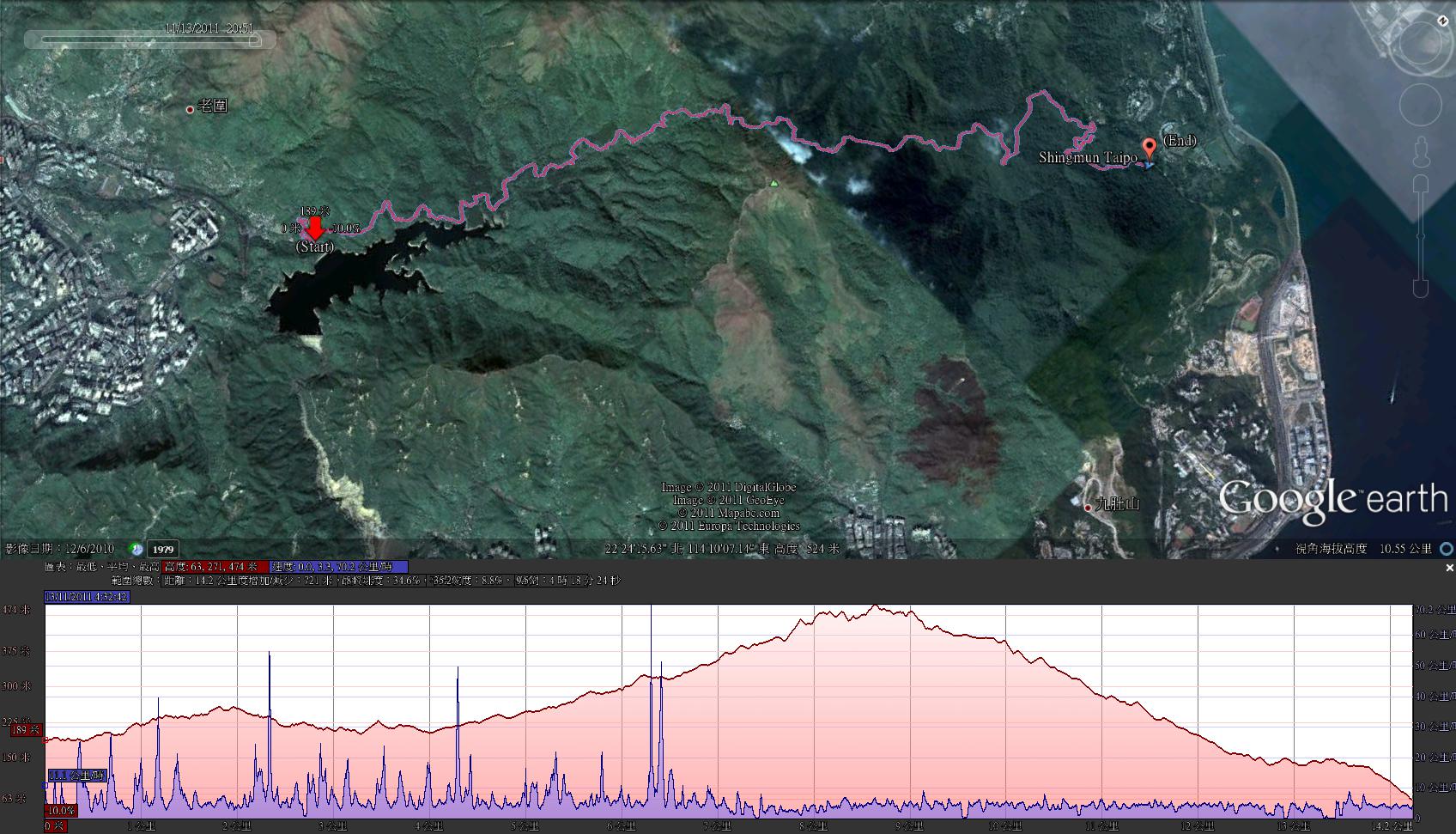Click the streaming status ring icon
This screenshot has width=1456, height=834.
pyautogui.click(x=1447, y=549)
